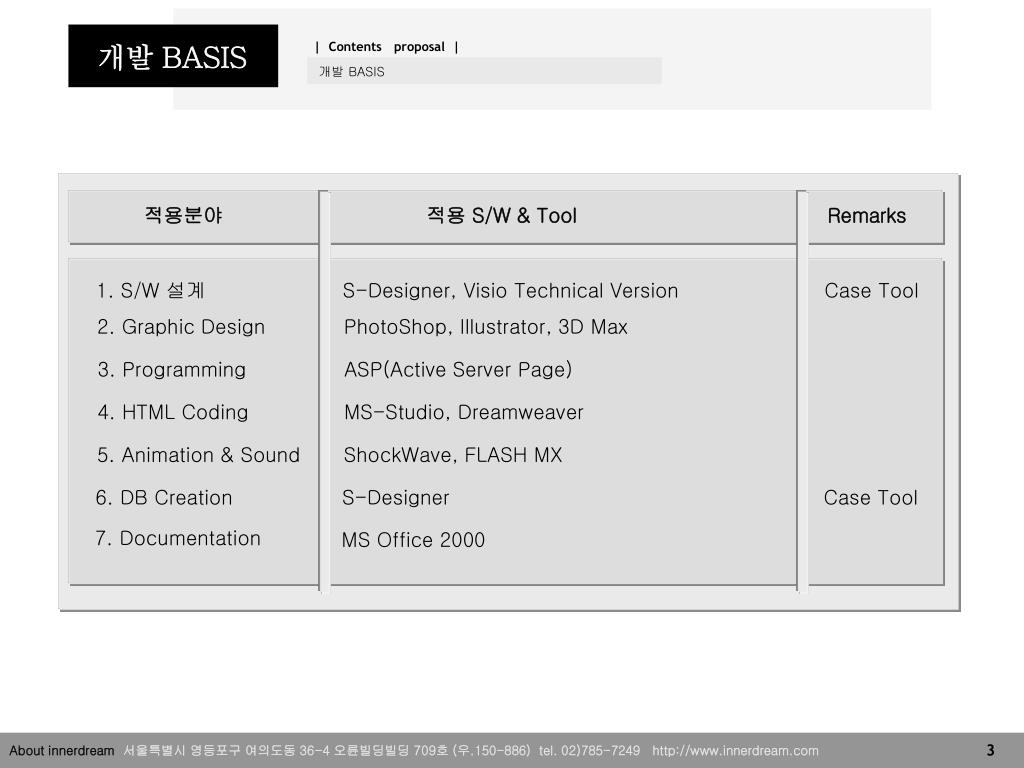Click the Seoul address text in footer

[327, 750]
